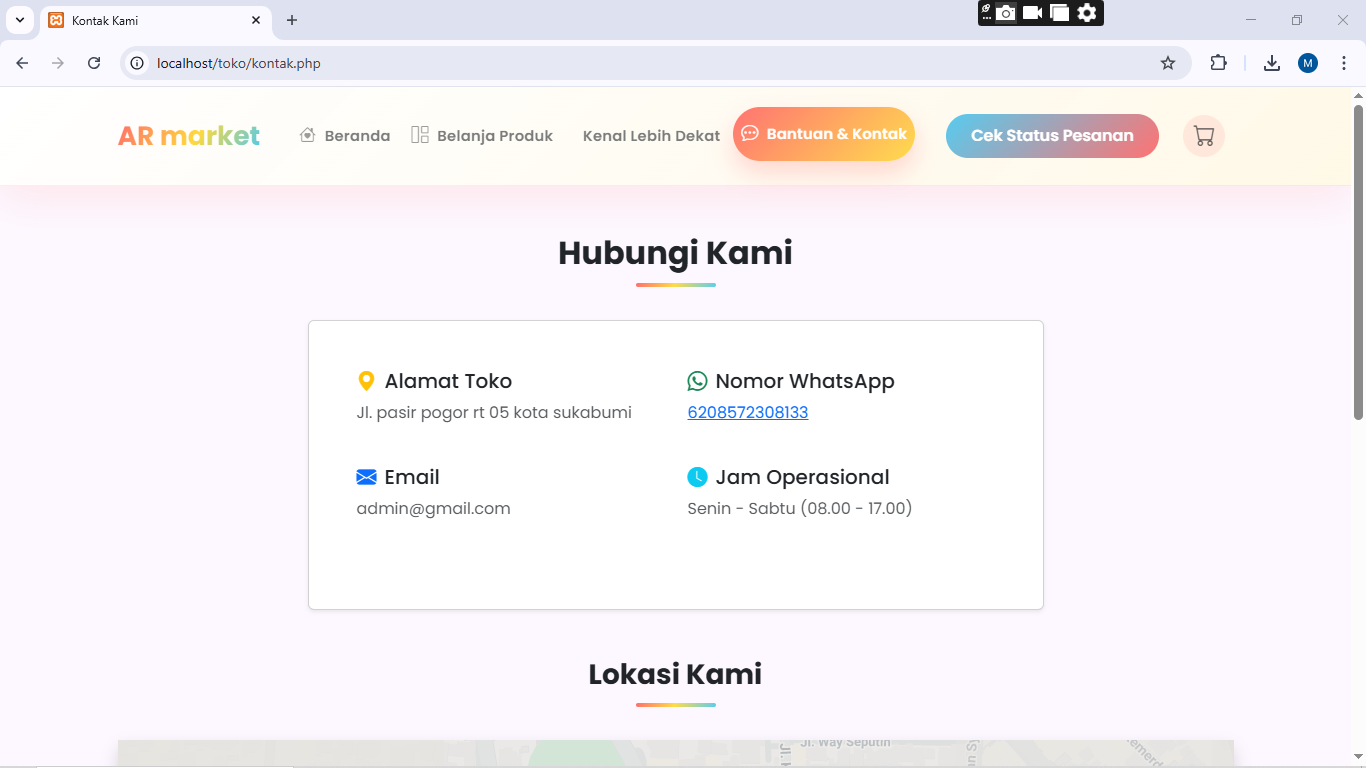Bookmark this page with the star icon
This screenshot has height=768, width=1366.
[x=1168, y=63]
